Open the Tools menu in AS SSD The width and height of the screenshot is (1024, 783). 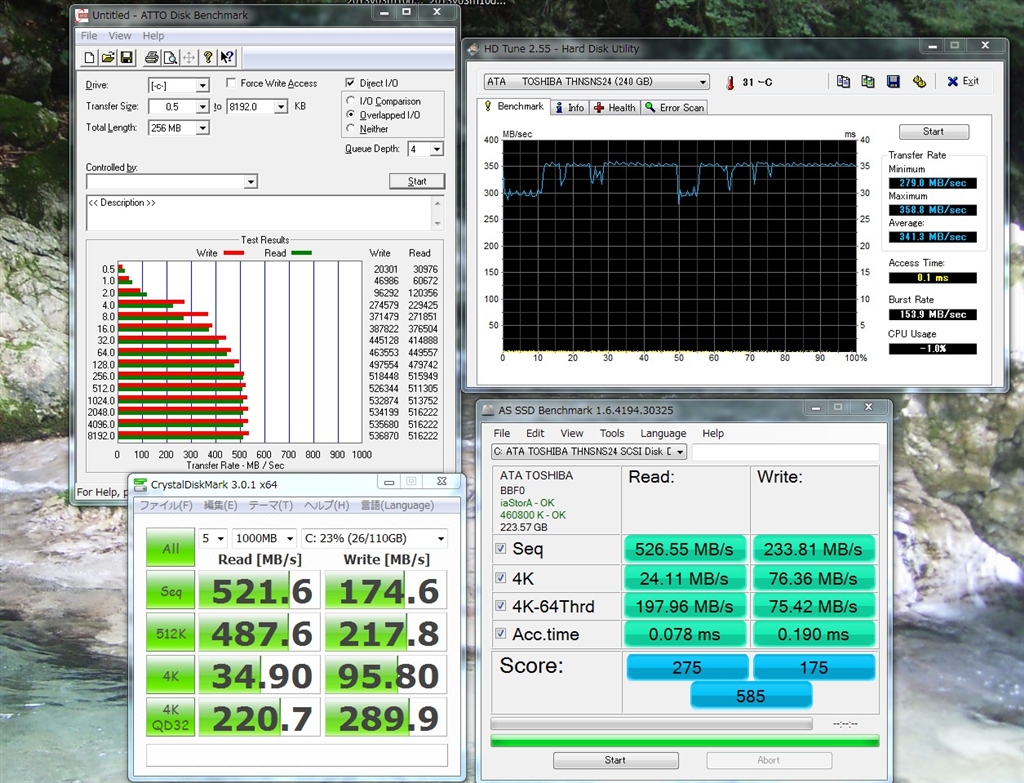pos(612,433)
